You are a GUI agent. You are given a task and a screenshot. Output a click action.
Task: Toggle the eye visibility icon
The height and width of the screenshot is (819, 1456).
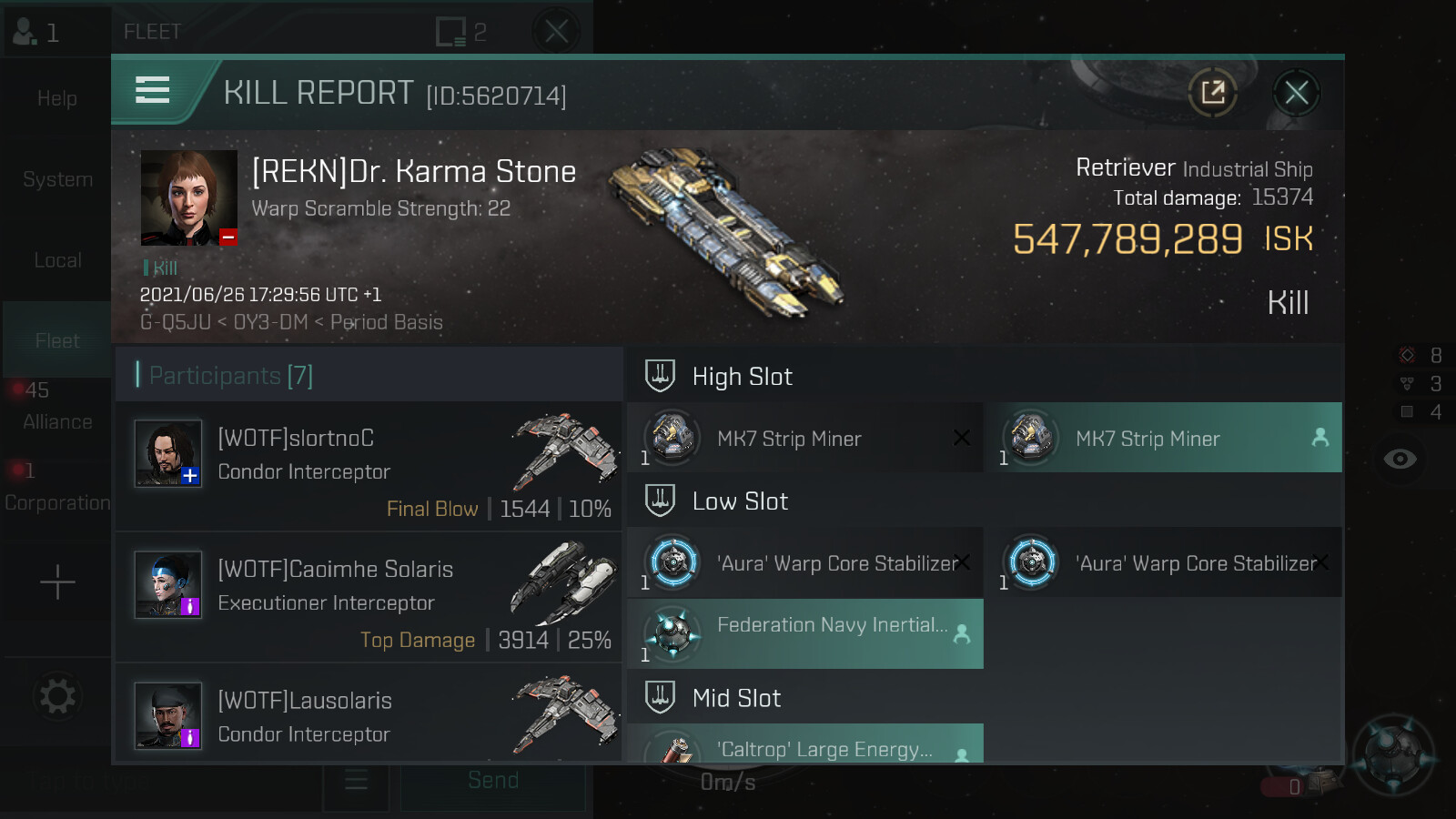click(x=1400, y=459)
